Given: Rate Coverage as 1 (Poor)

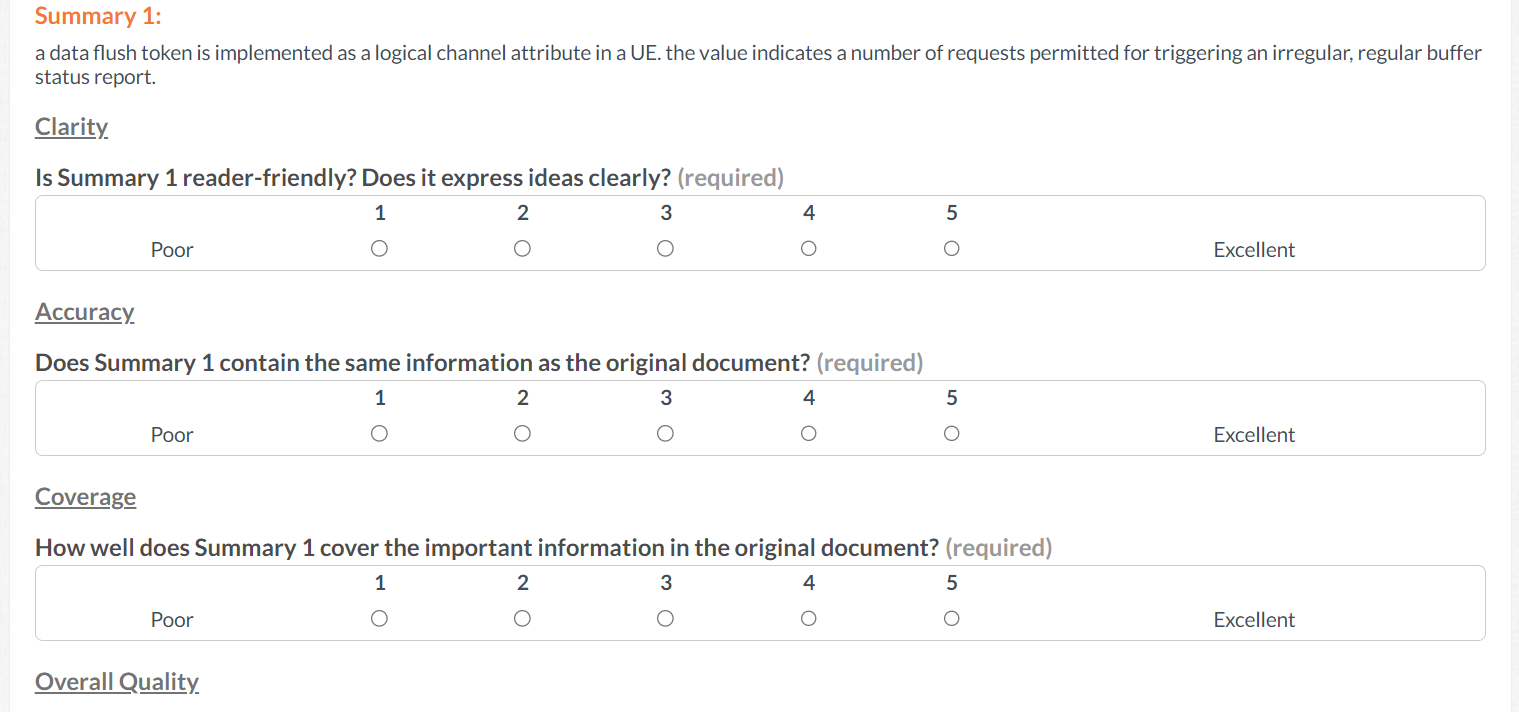Looking at the screenshot, I should click(379, 619).
